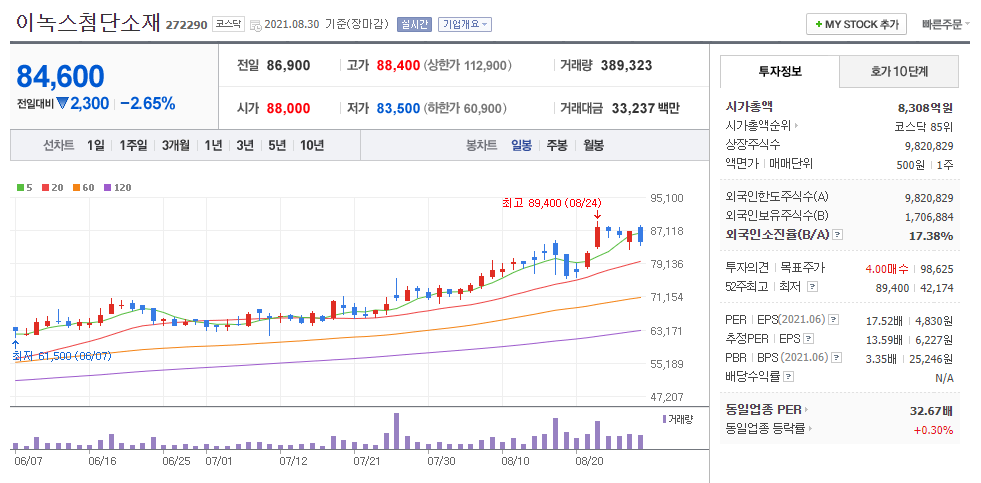Click the 고가 value 88,400

pos(398,65)
